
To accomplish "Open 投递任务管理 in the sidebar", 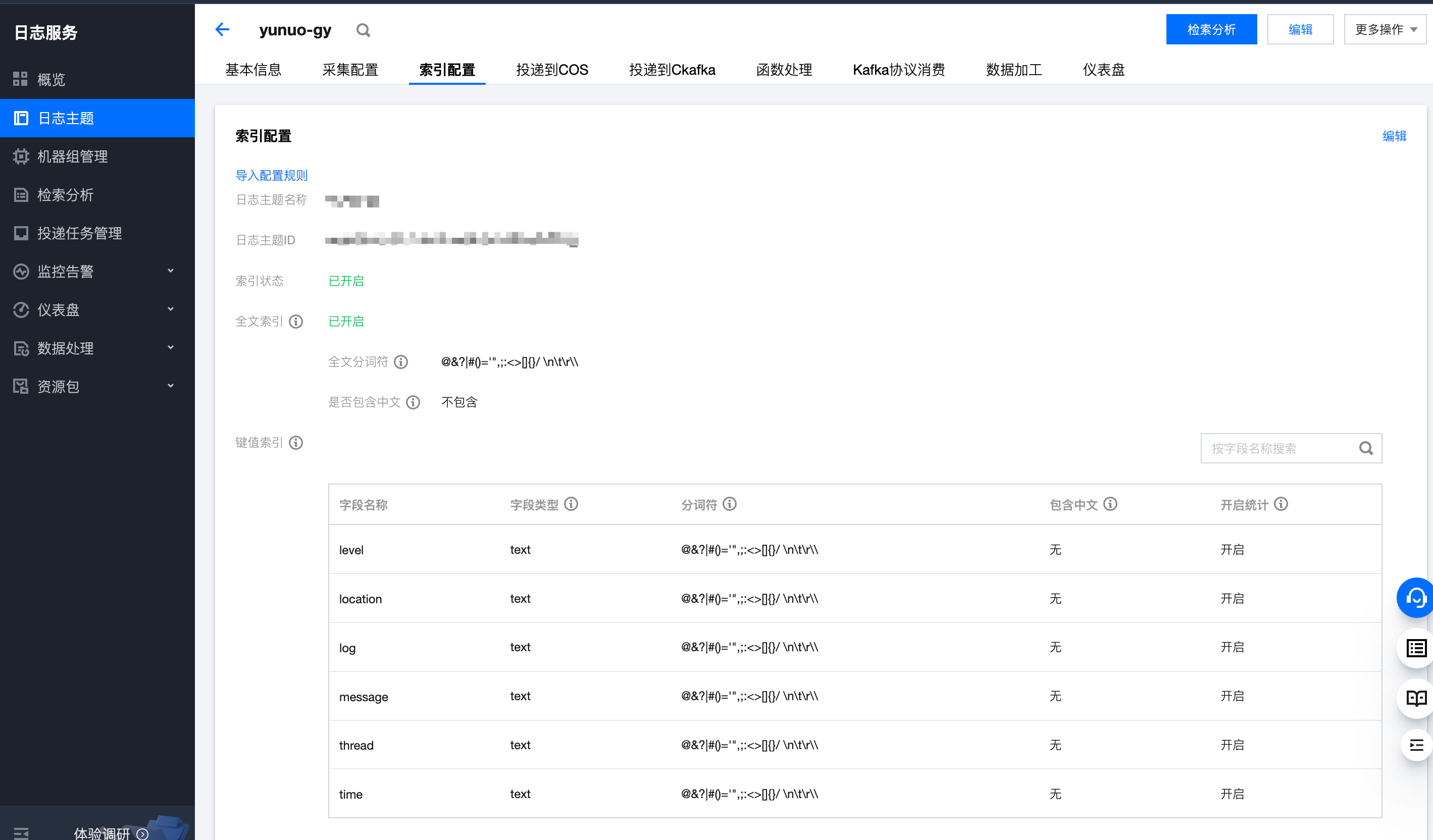I will pyautogui.click(x=79, y=233).
